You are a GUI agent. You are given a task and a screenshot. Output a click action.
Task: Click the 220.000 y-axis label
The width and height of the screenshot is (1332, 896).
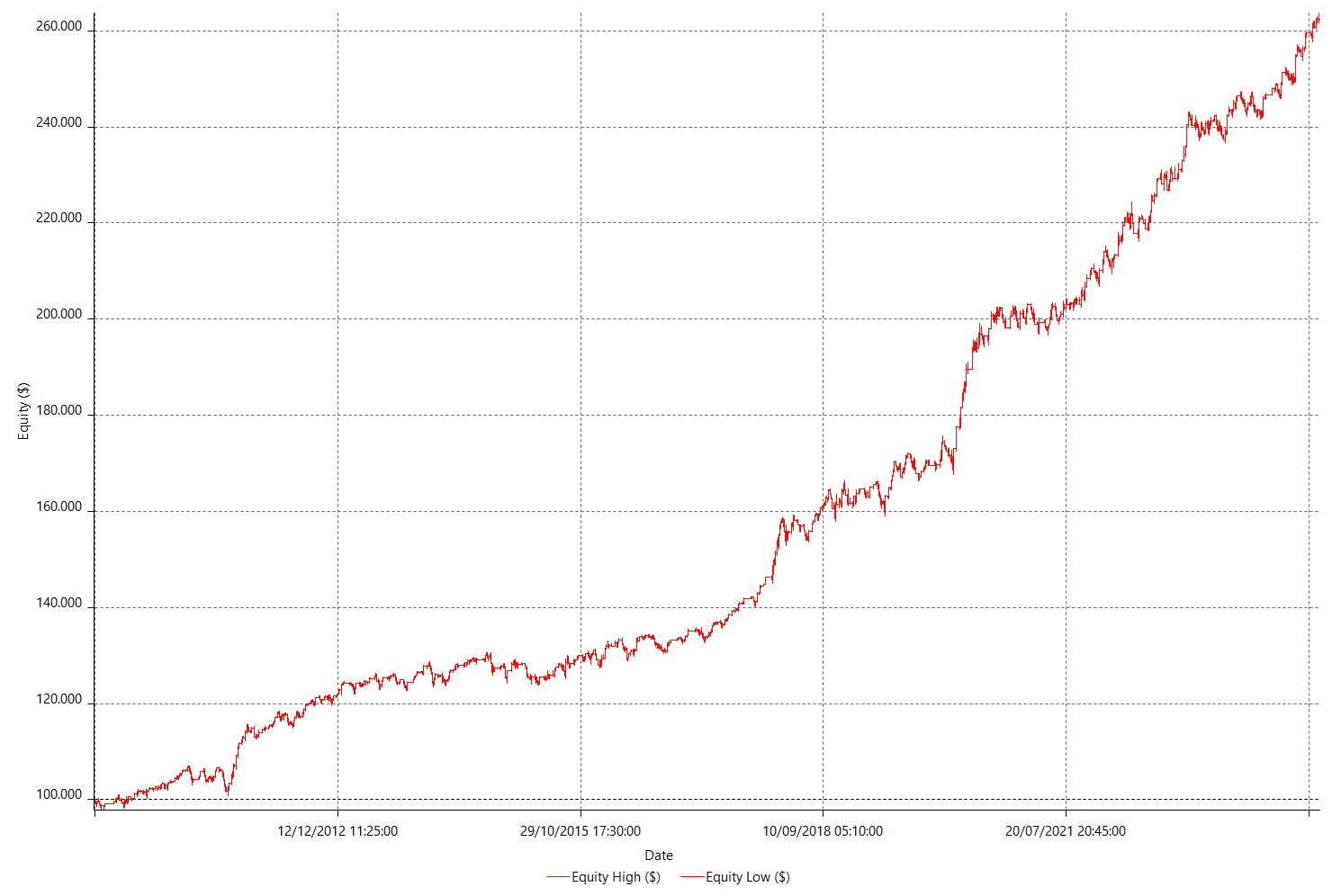[x=58, y=219]
